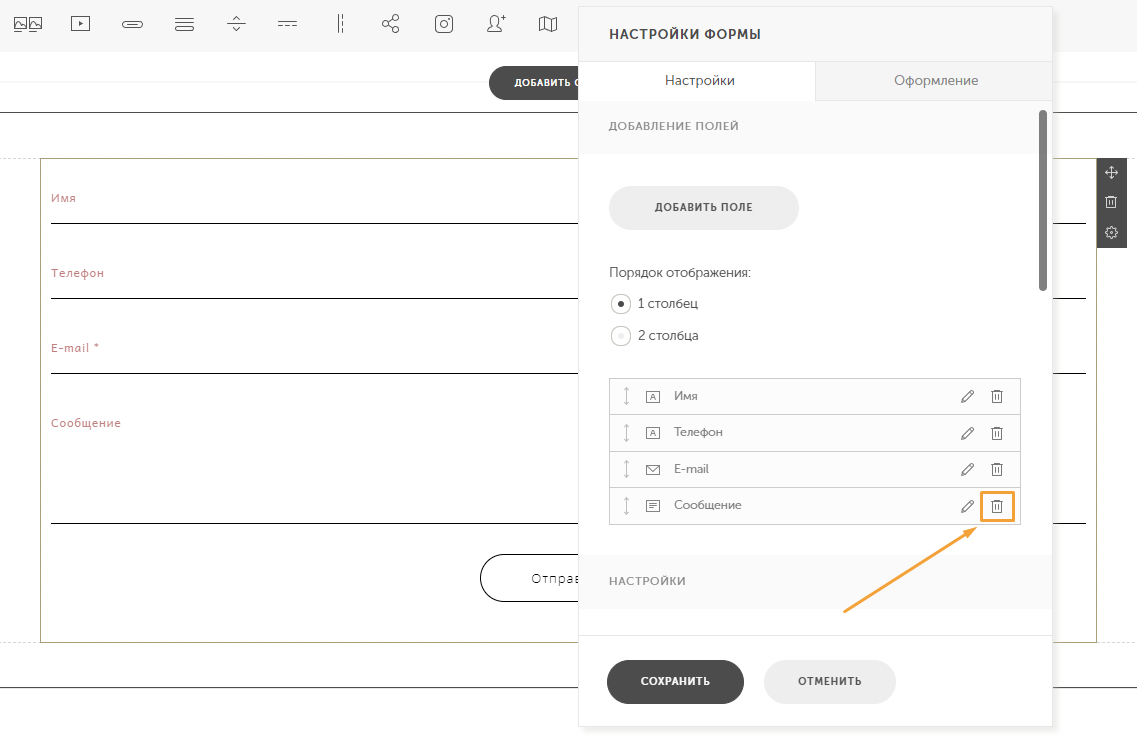Click the НАСТРОЙКИ ФОРМЫ panel title
1137x737 pixels.
tap(685, 34)
